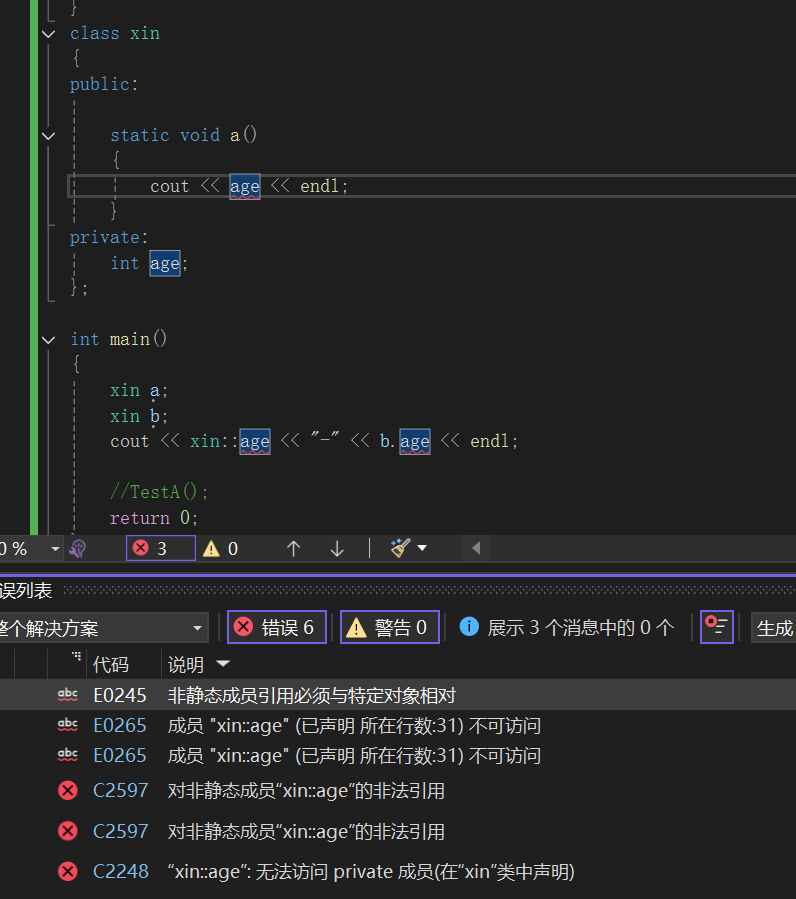The width and height of the screenshot is (796, 899).
Task: Open the first C2597 error code link
Action: 120,791
